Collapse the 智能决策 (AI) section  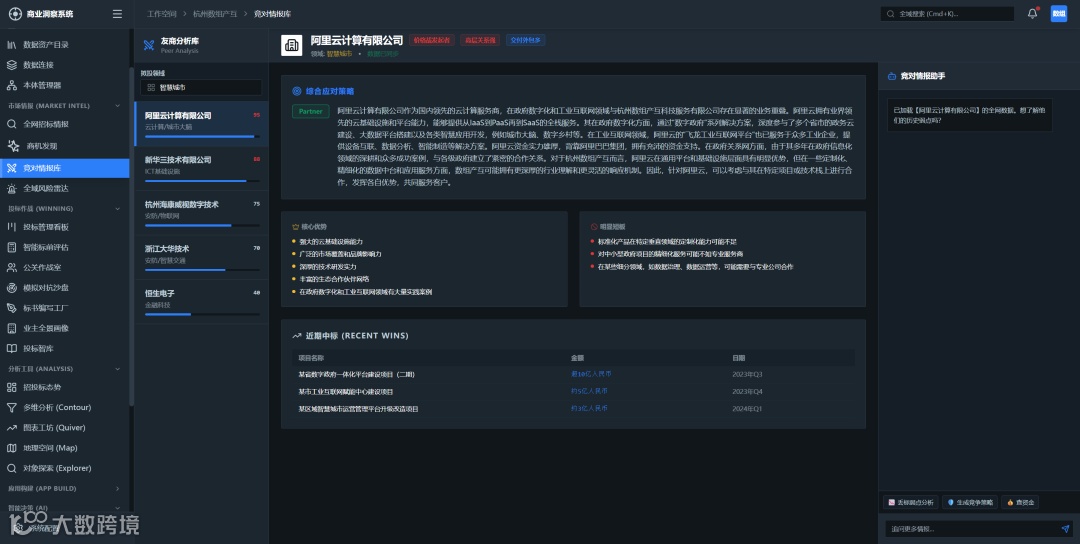point(117,508)
